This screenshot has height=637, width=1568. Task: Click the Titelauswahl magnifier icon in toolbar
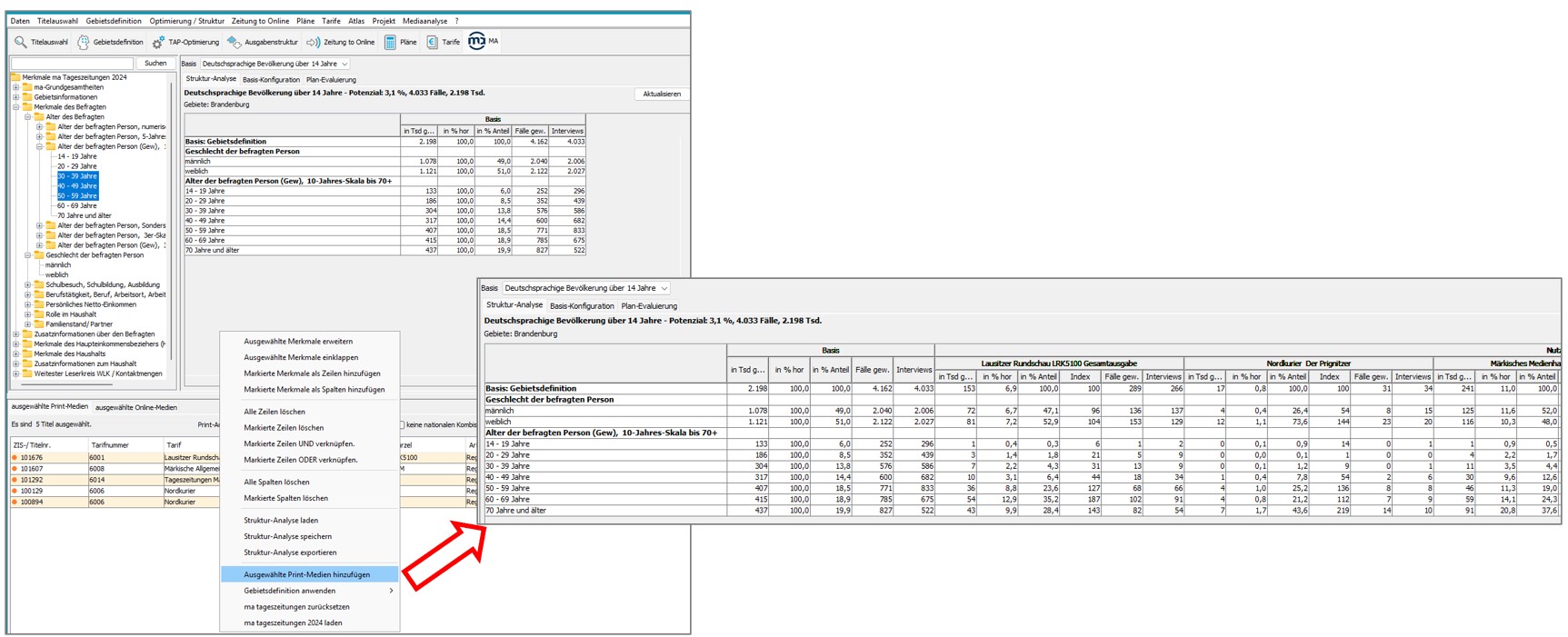click(20, 42)
